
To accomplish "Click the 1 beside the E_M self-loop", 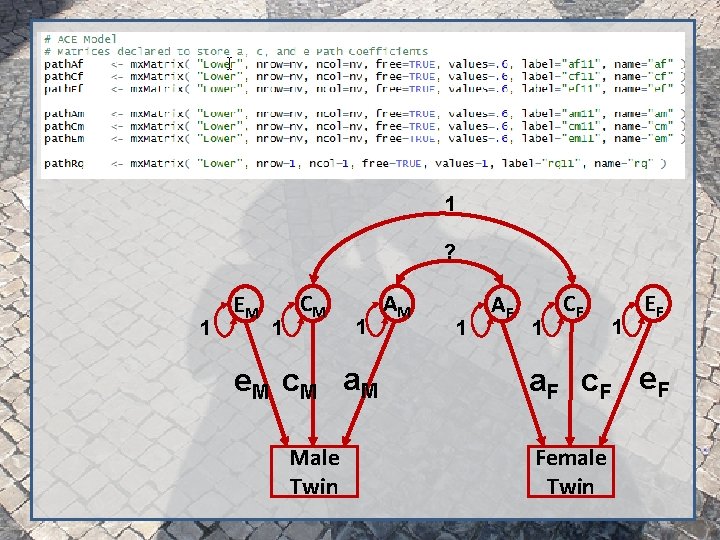I will click(x=205, y=328).
